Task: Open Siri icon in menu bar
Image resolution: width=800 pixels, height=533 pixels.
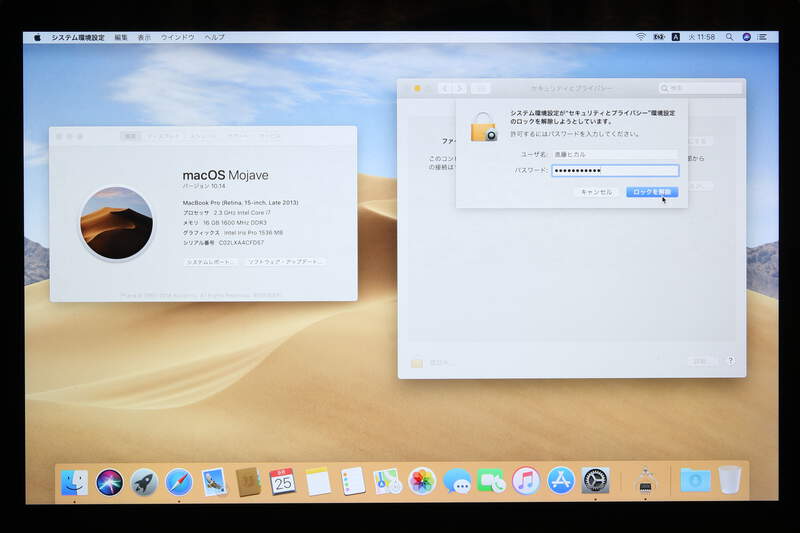Action: (746, 37)
